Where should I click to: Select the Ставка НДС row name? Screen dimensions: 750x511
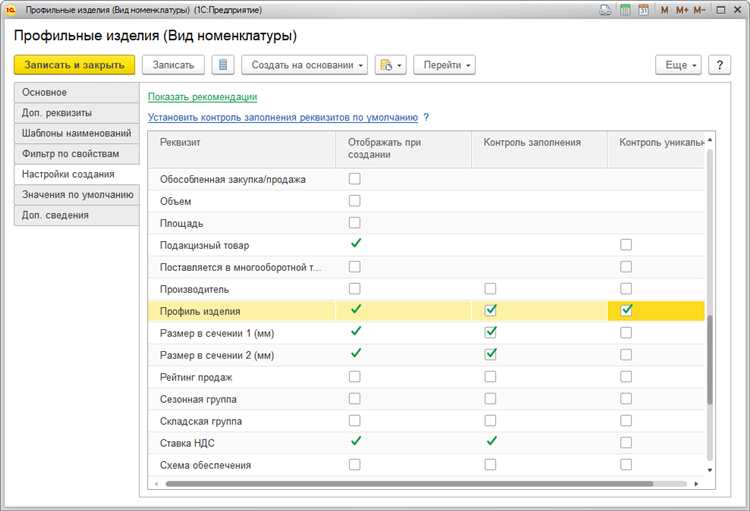coord(187,442)
